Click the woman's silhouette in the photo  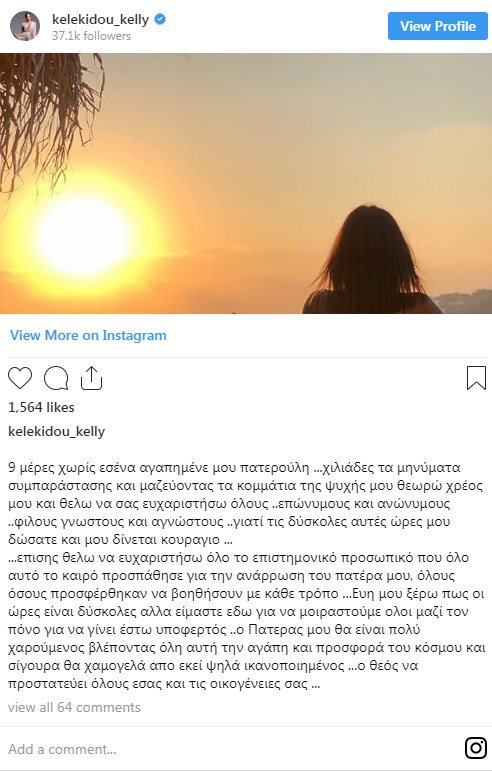pos(372,261)
